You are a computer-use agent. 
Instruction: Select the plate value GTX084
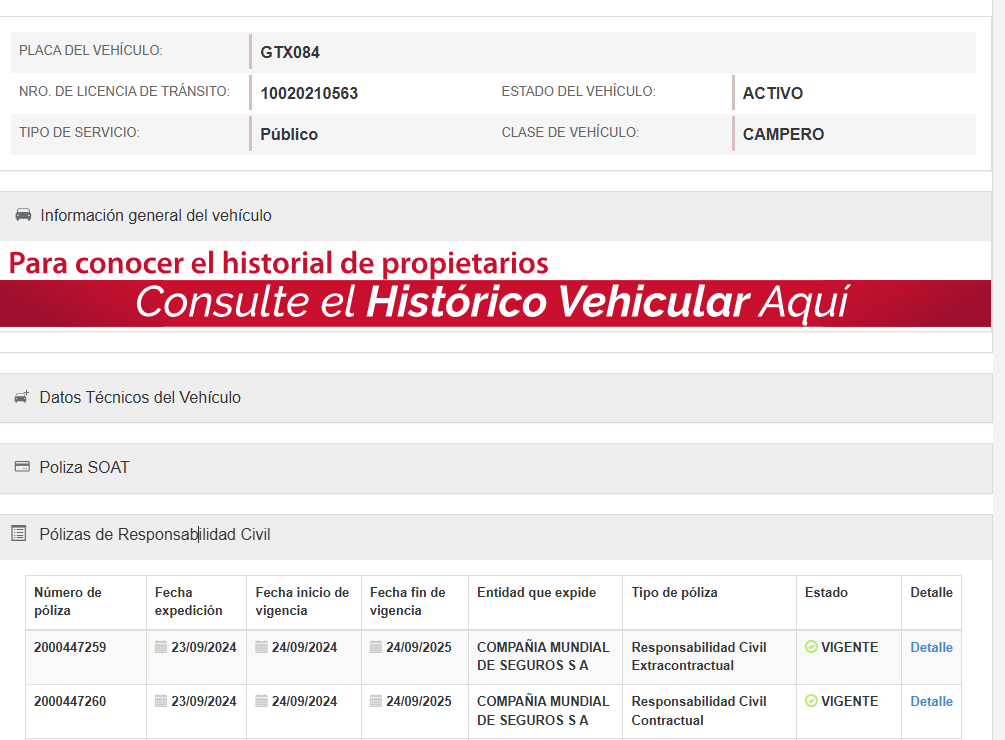pyautogui.click(x=290, y=52)
